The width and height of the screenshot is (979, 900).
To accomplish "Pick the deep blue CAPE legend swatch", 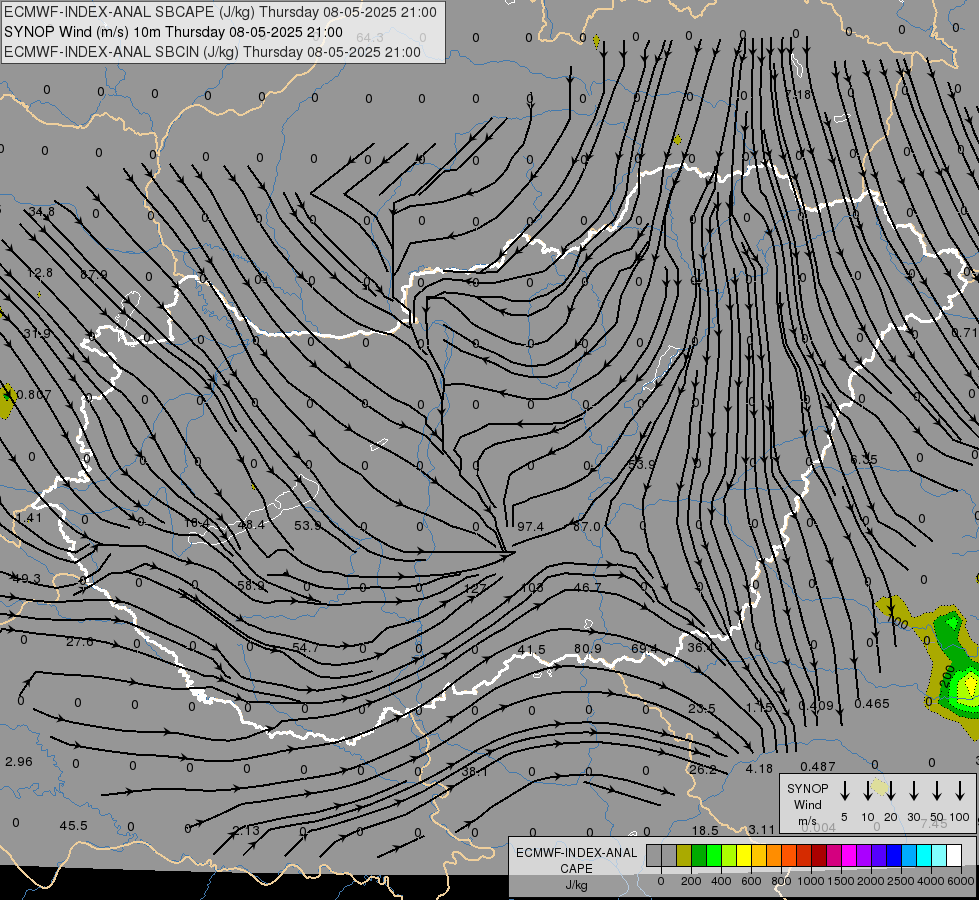I will pyautogui.click(x=893, y=856).
